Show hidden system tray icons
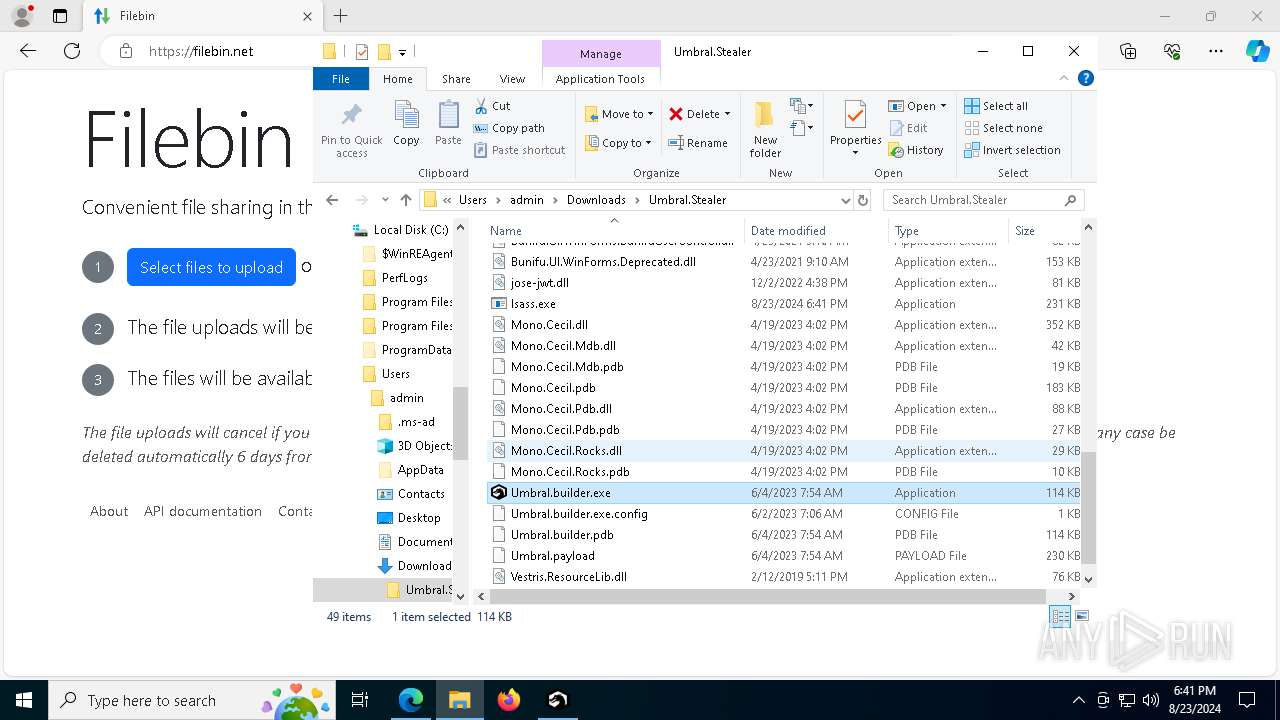1280x720 pixels. [1078, 700]
